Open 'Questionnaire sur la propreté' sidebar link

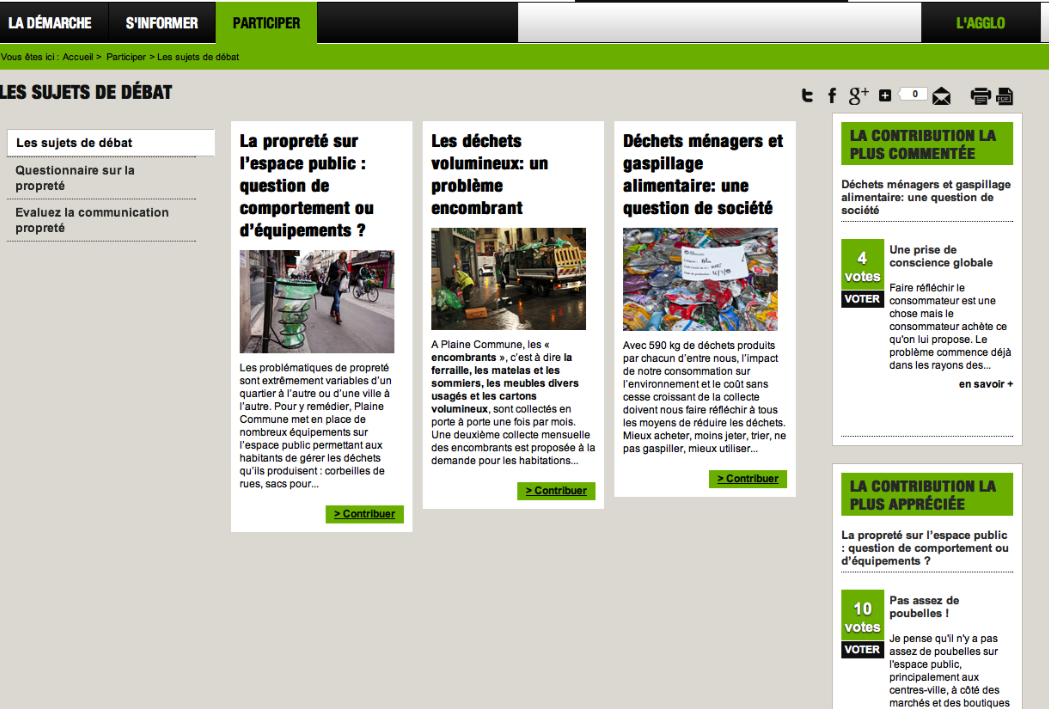pos(75,178)
